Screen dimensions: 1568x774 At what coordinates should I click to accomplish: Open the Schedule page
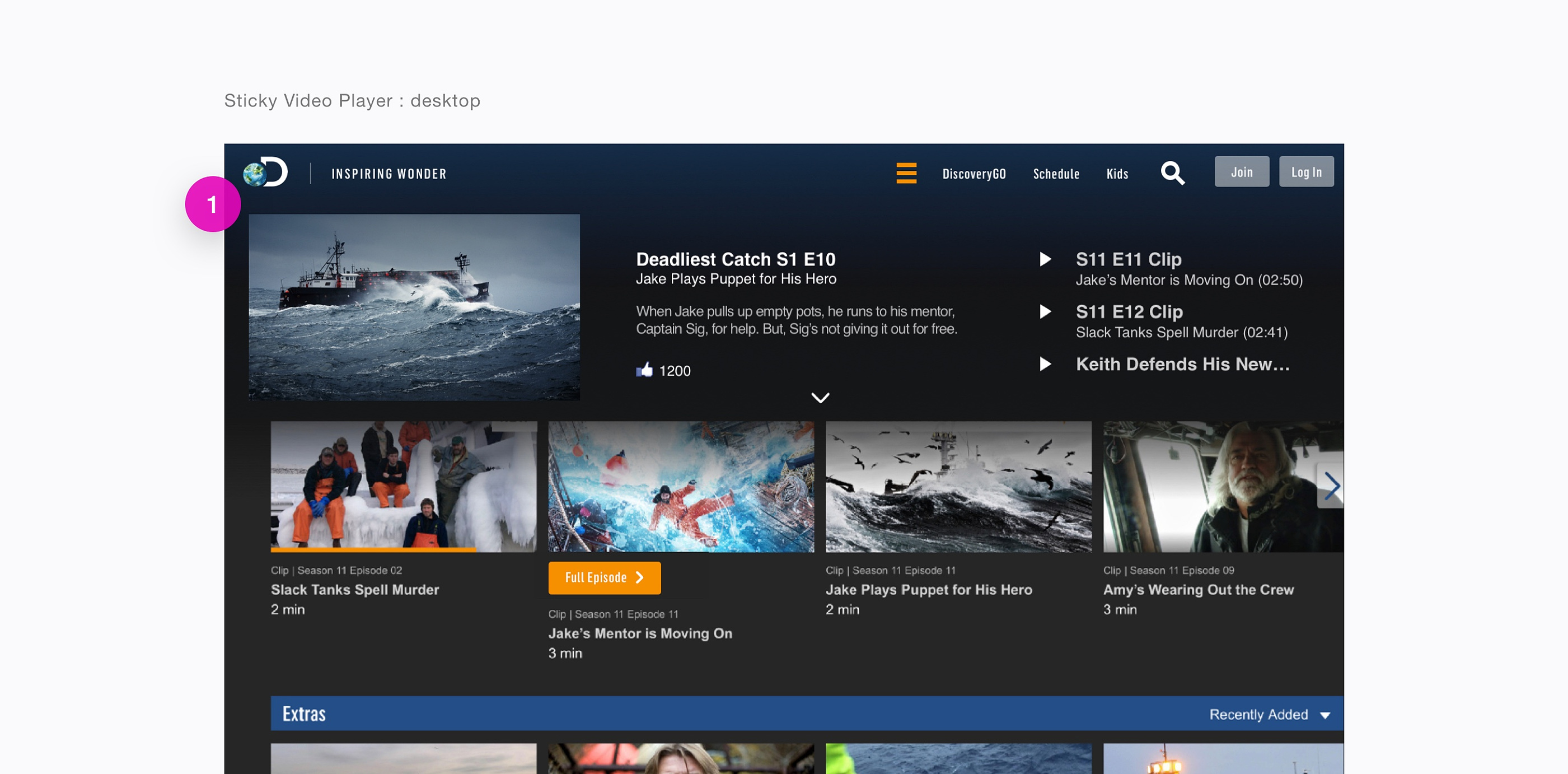tap(1056, 174)
